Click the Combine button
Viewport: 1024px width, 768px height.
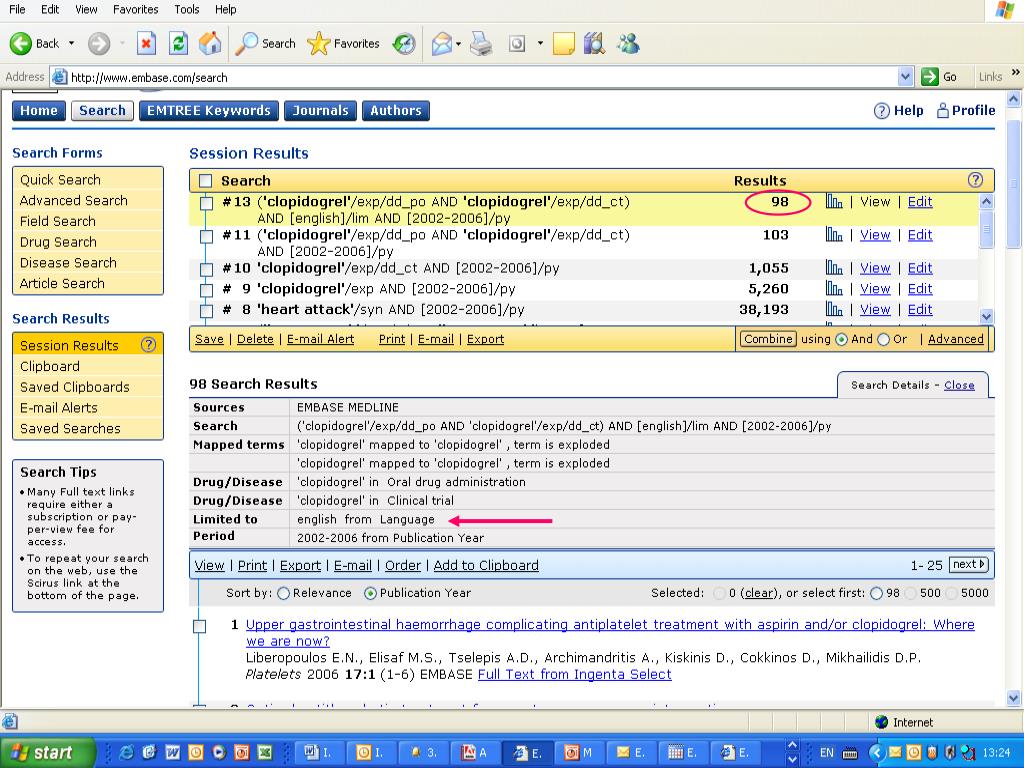coord(768,339)
